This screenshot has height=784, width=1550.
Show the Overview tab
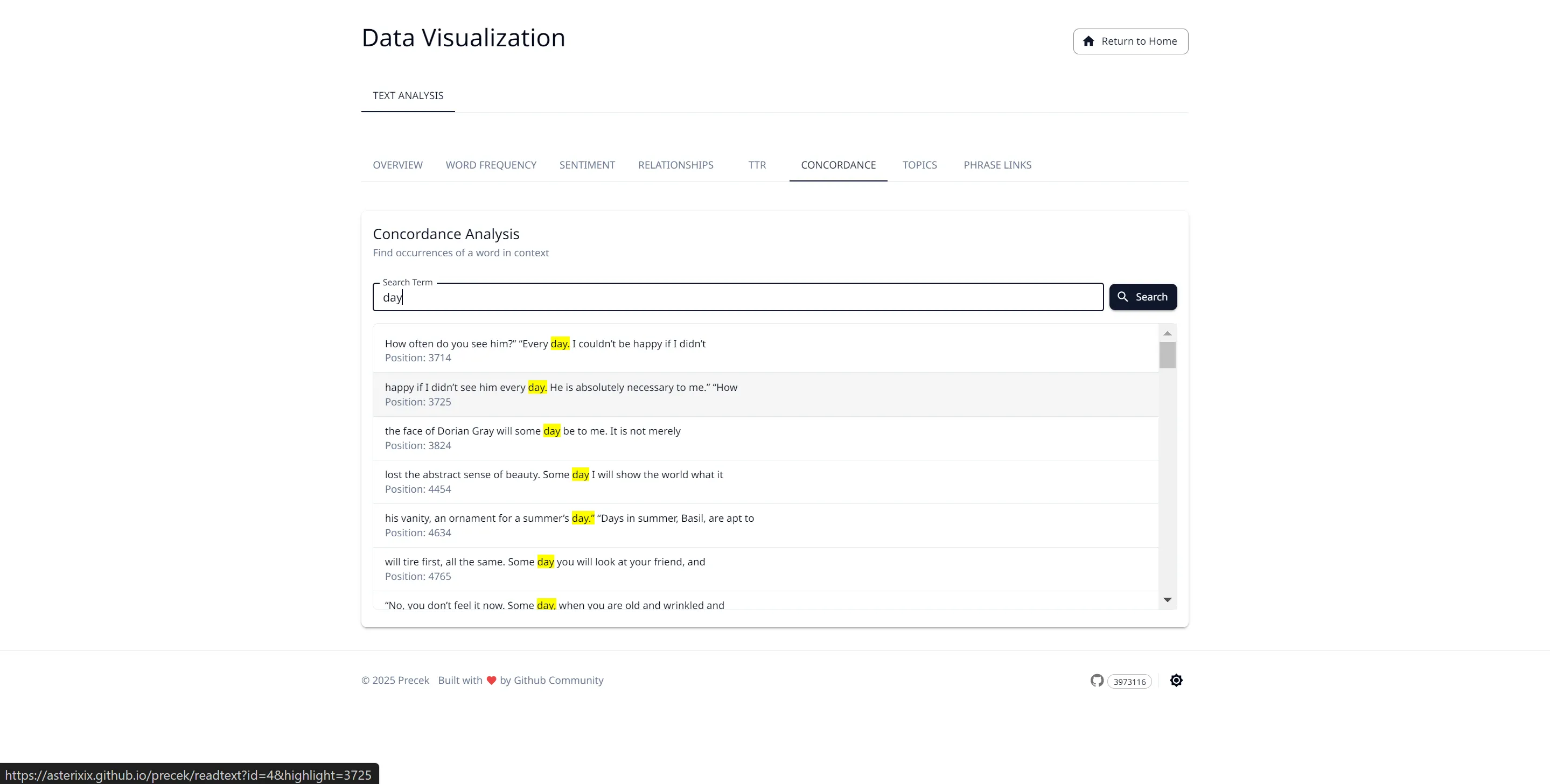pos(397,165)
